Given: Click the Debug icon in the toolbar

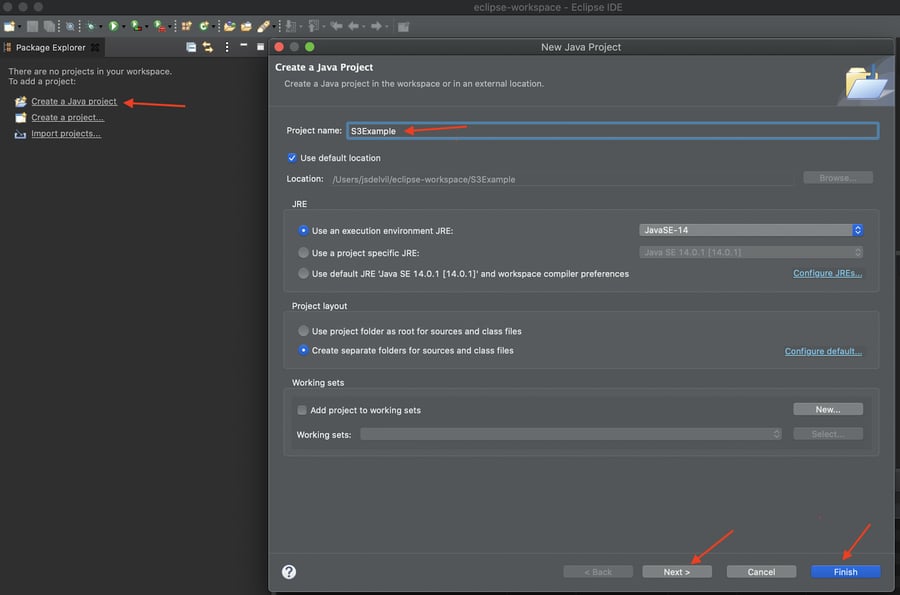Looking at the screenshot, I should tap(91, 25).
